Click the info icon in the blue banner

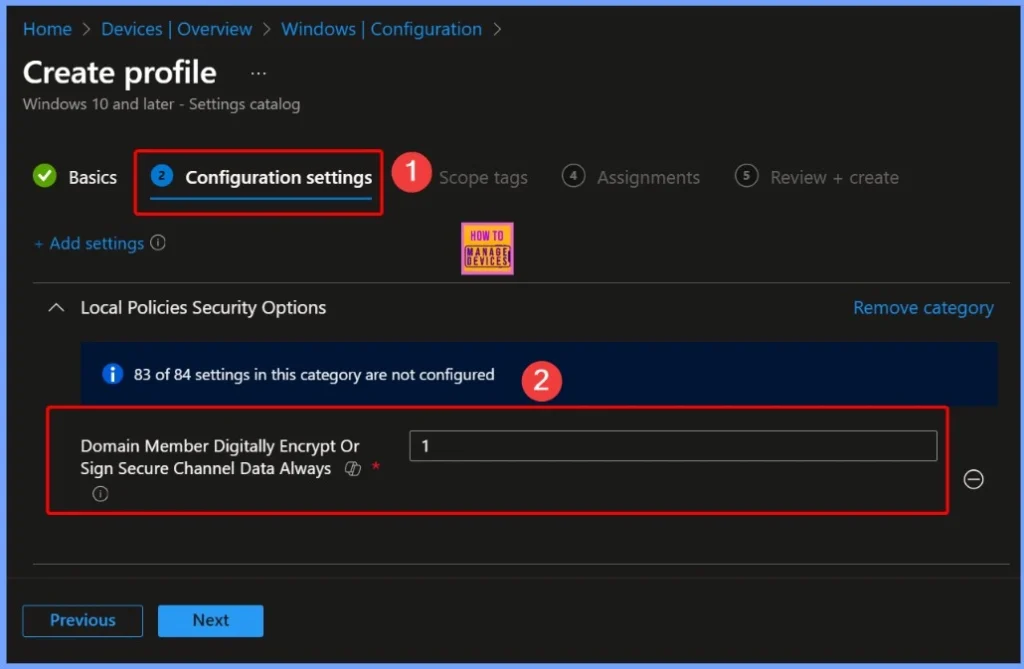pos(112,374)
